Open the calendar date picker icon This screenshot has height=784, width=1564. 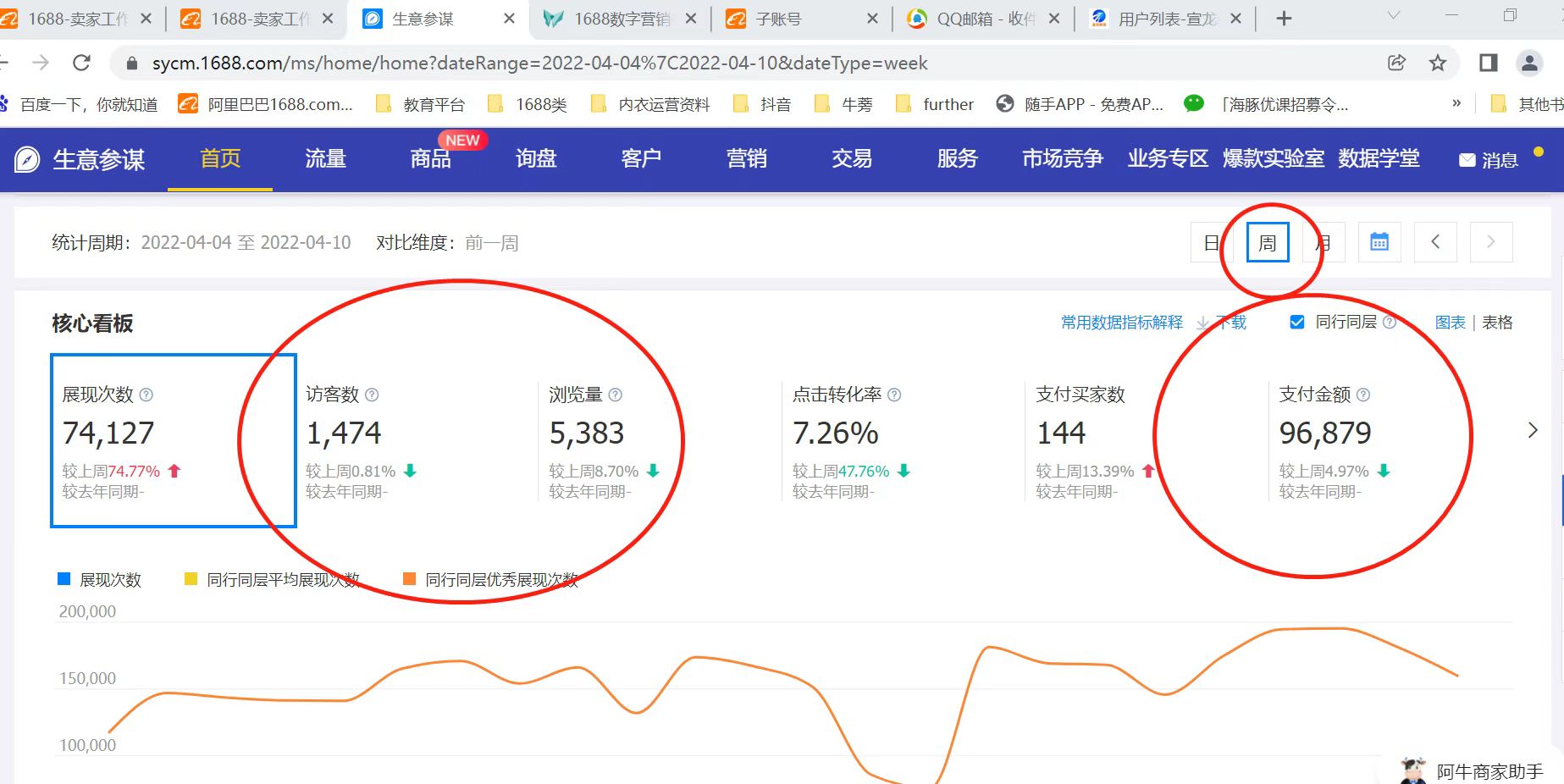click(1379, 242)
